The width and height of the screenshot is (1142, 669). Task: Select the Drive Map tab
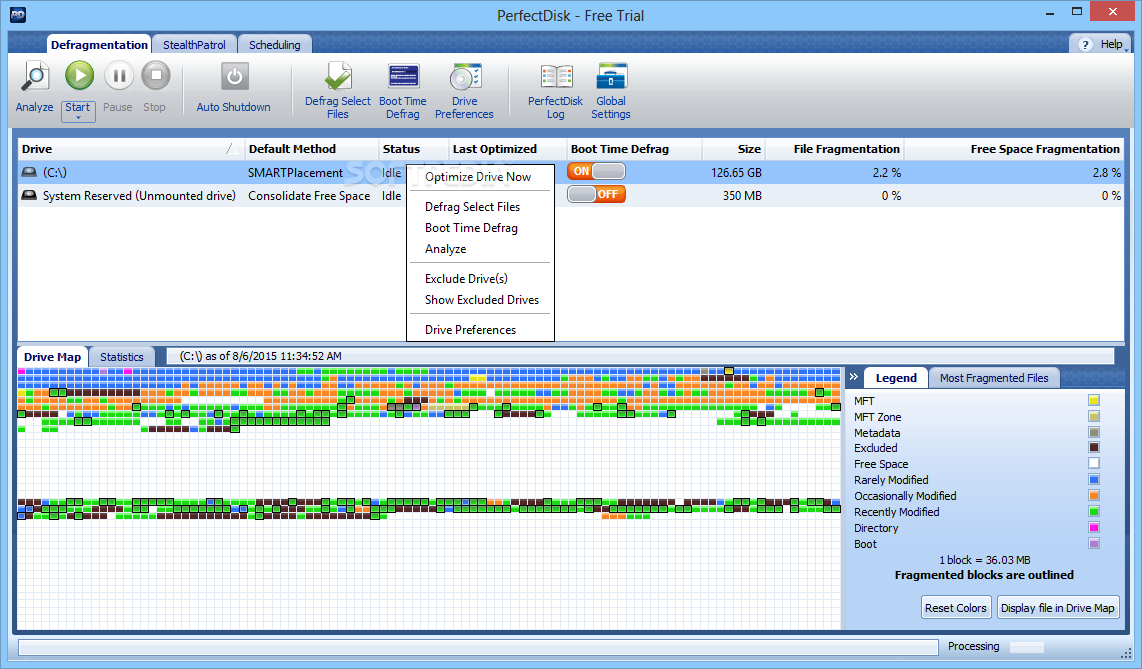pyautogui.click(x=52, y=357)
